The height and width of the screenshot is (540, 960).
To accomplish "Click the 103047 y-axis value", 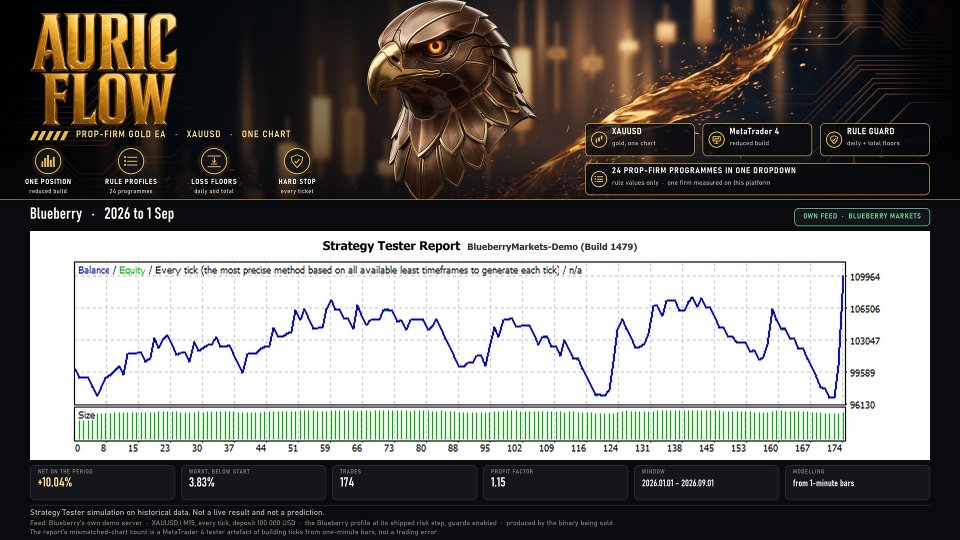I will coord(864,341).
